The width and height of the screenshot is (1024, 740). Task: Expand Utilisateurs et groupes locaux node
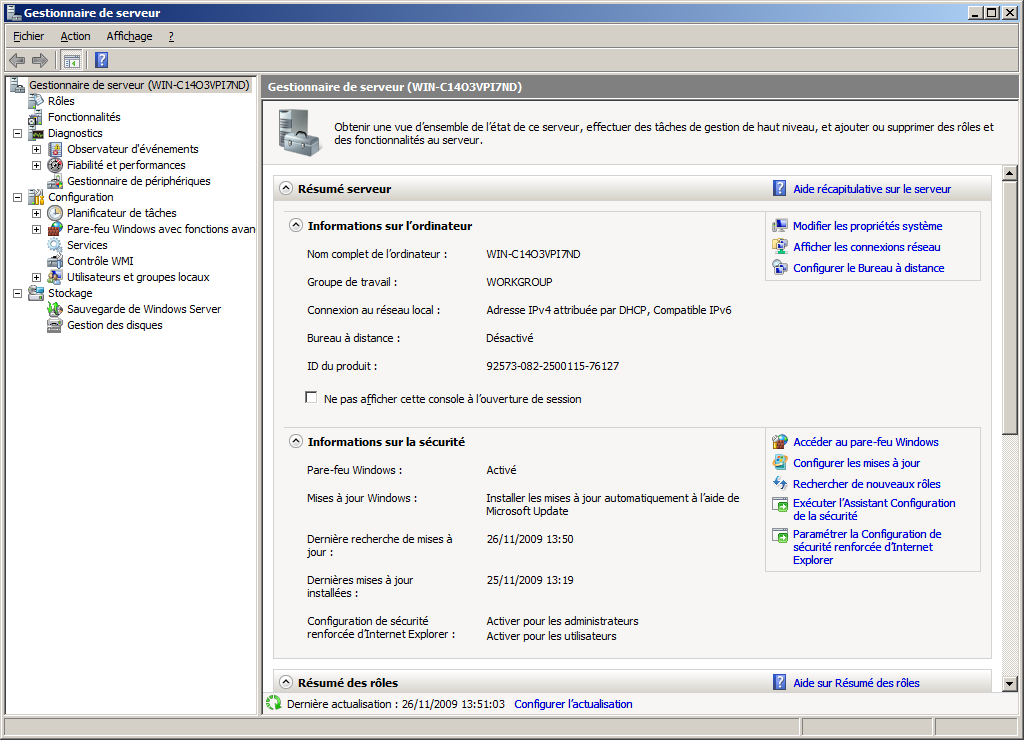point(36,277)
